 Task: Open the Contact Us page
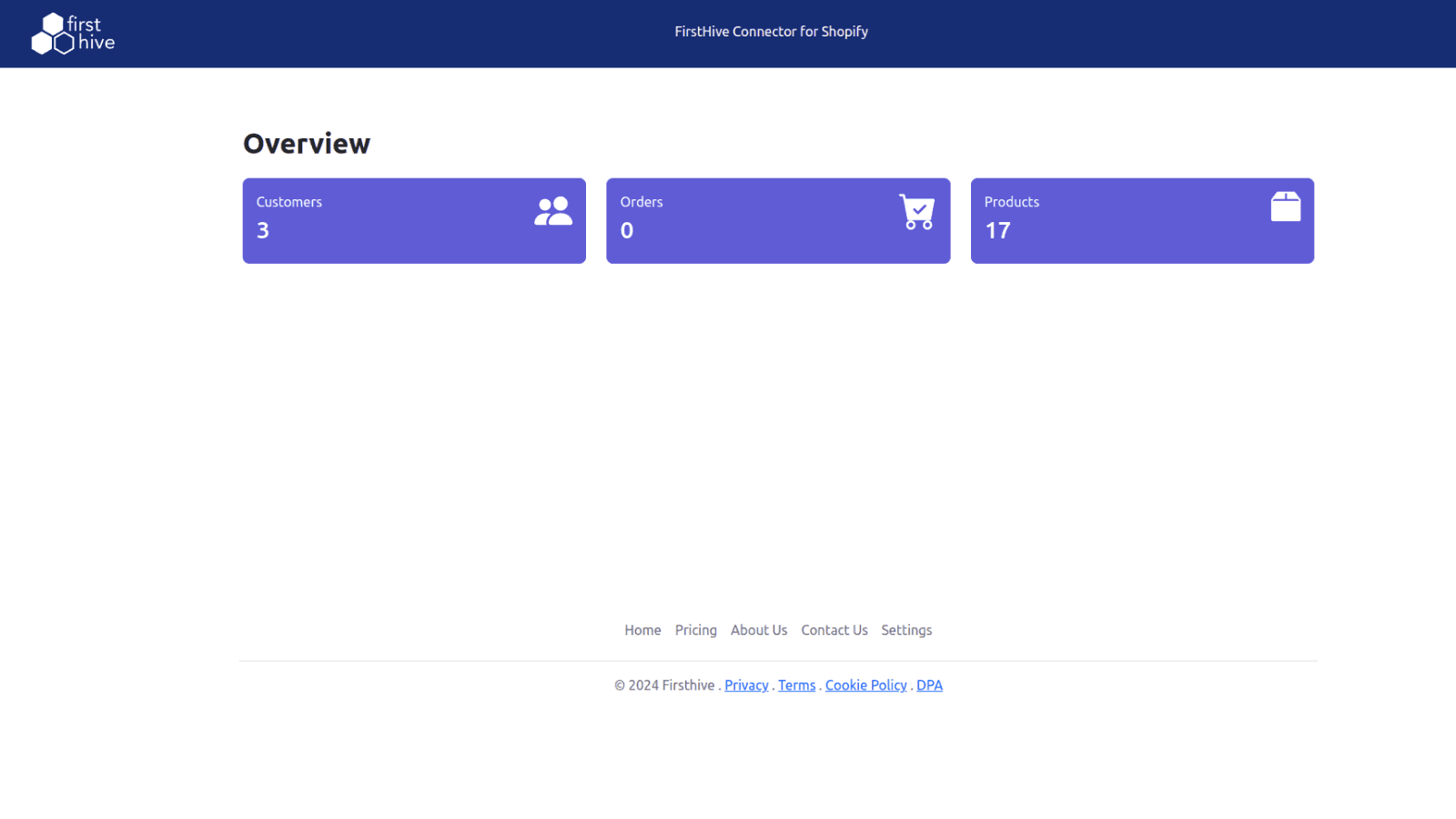tap(834, 630)
